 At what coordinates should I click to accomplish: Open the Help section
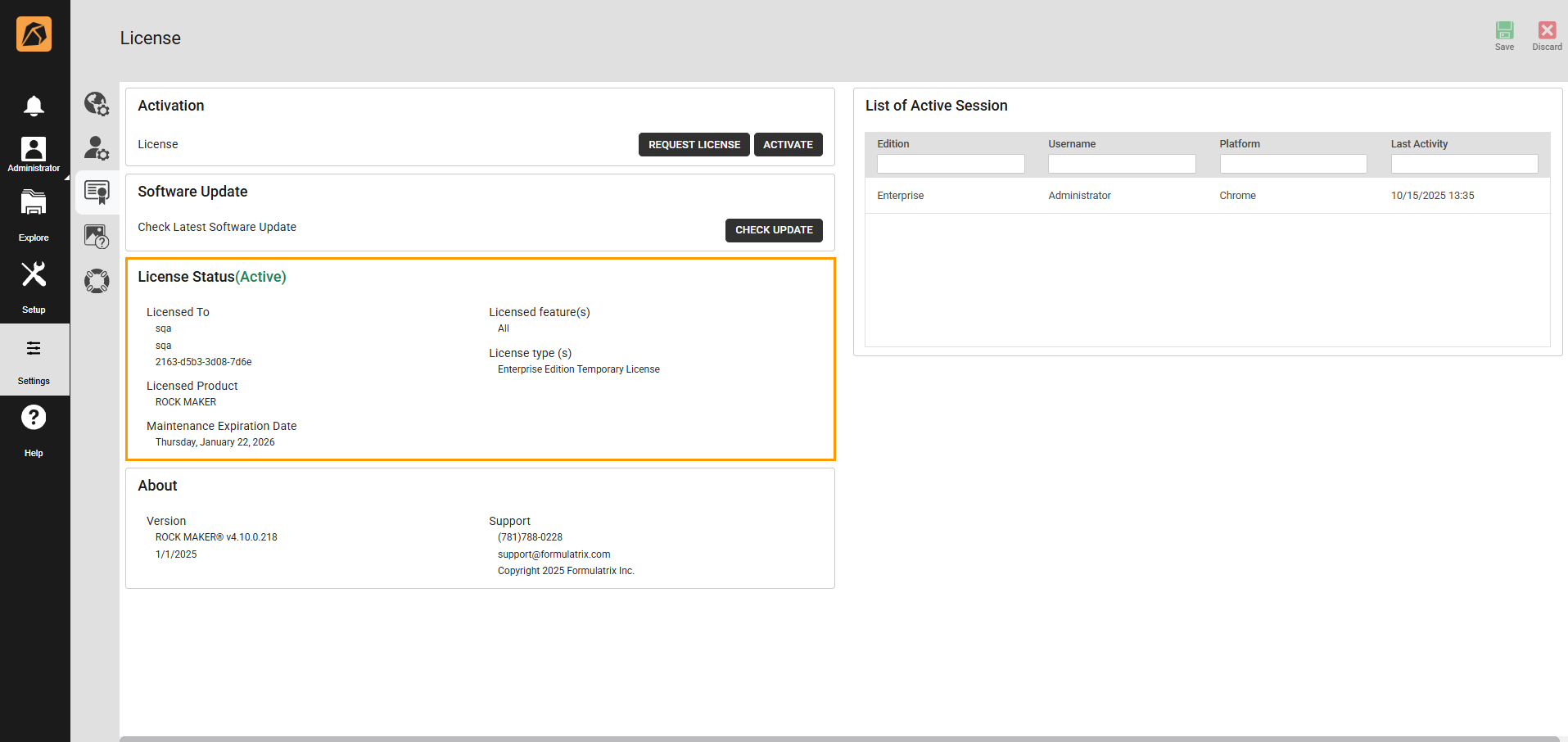click(34, 430)
